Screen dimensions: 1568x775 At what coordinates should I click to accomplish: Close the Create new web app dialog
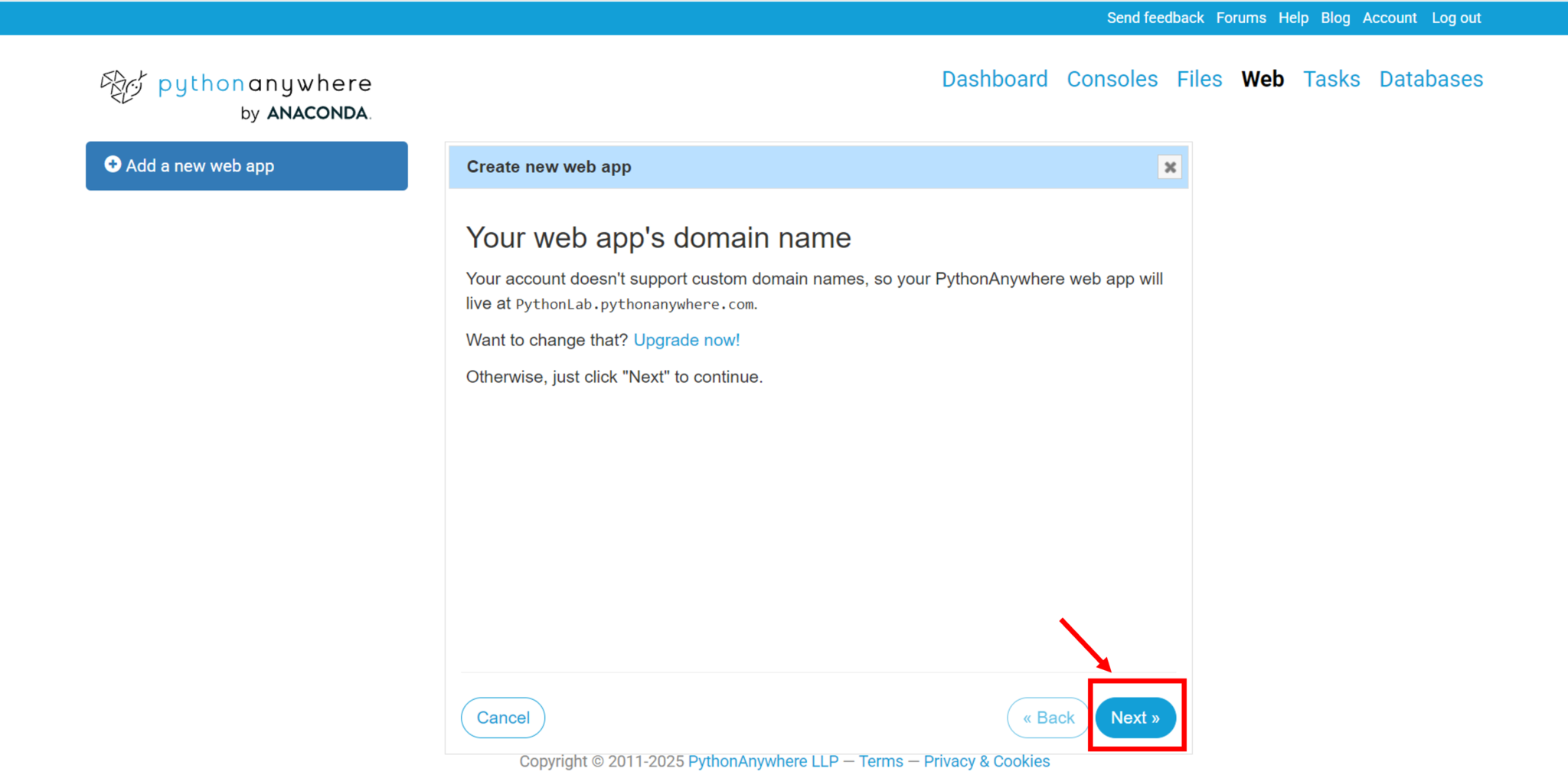1169,167
